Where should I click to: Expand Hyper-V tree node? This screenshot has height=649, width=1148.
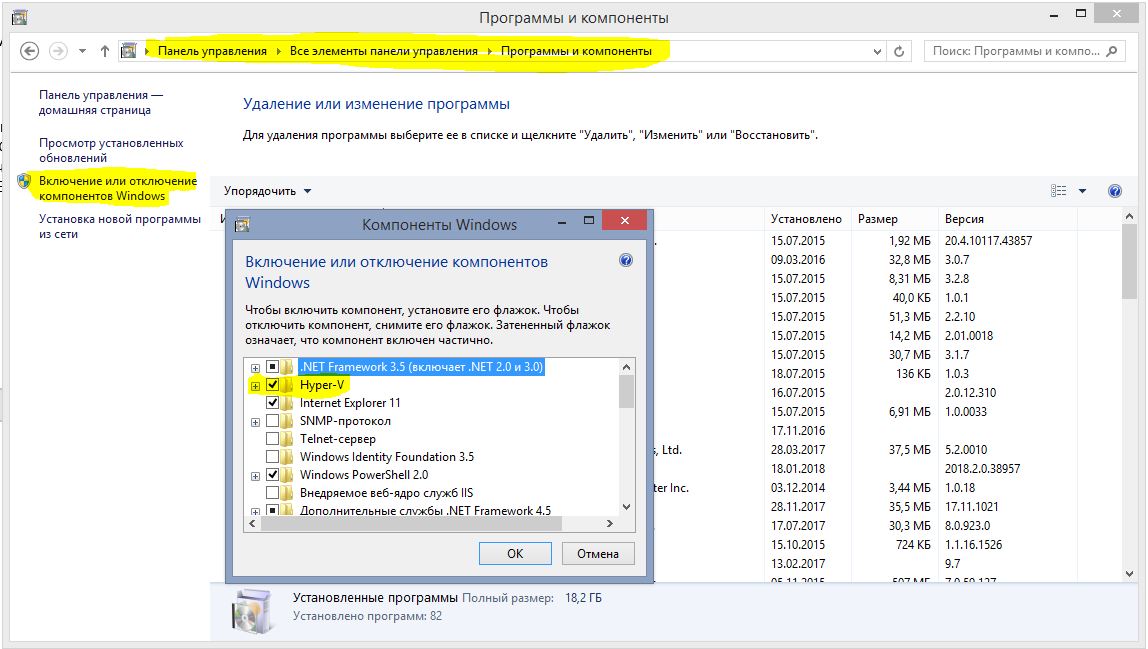(x=255, y=386)
